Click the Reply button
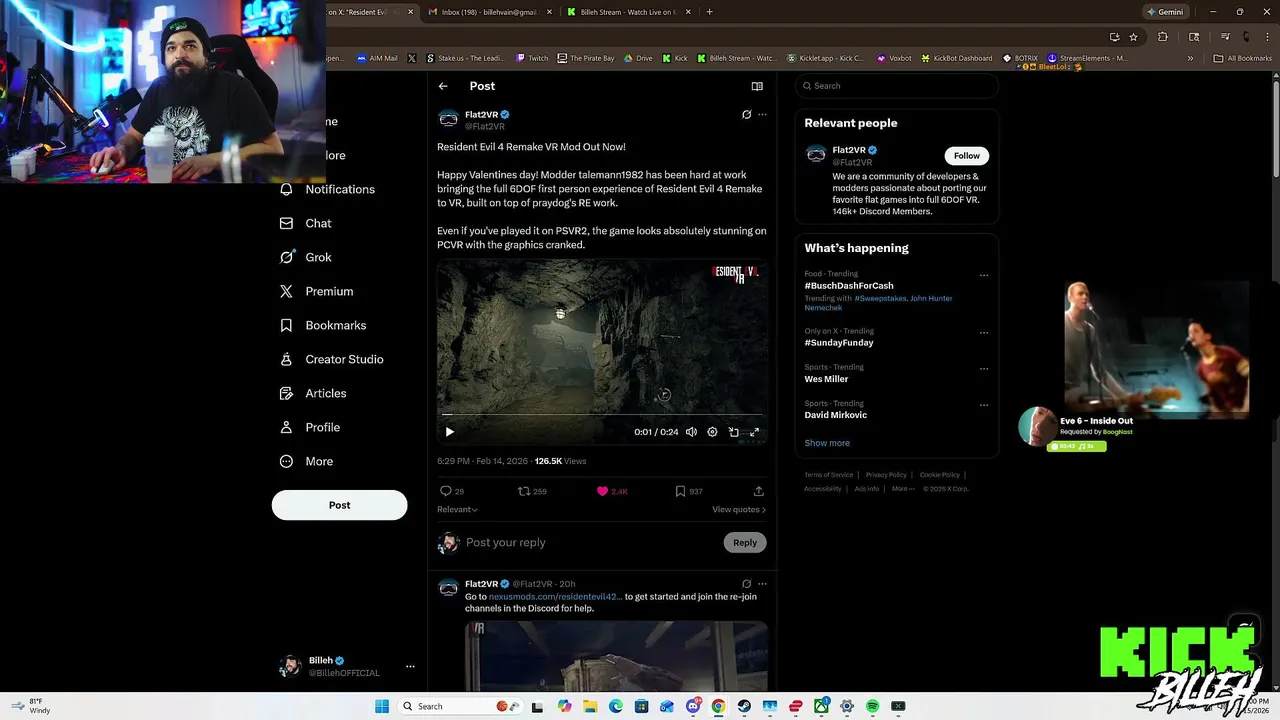This screenshot has width=1280, height=720. coord(745,542)
